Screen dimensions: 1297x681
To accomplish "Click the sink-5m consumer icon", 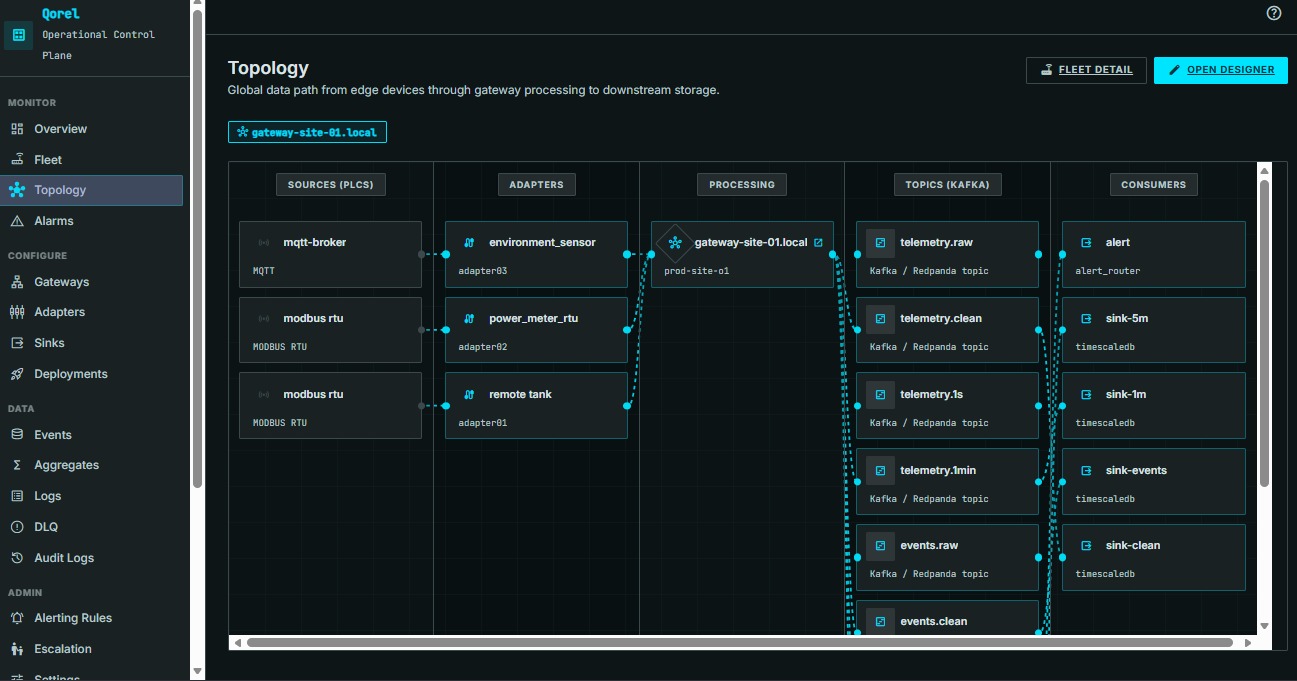I will (x=1087, y=319).
